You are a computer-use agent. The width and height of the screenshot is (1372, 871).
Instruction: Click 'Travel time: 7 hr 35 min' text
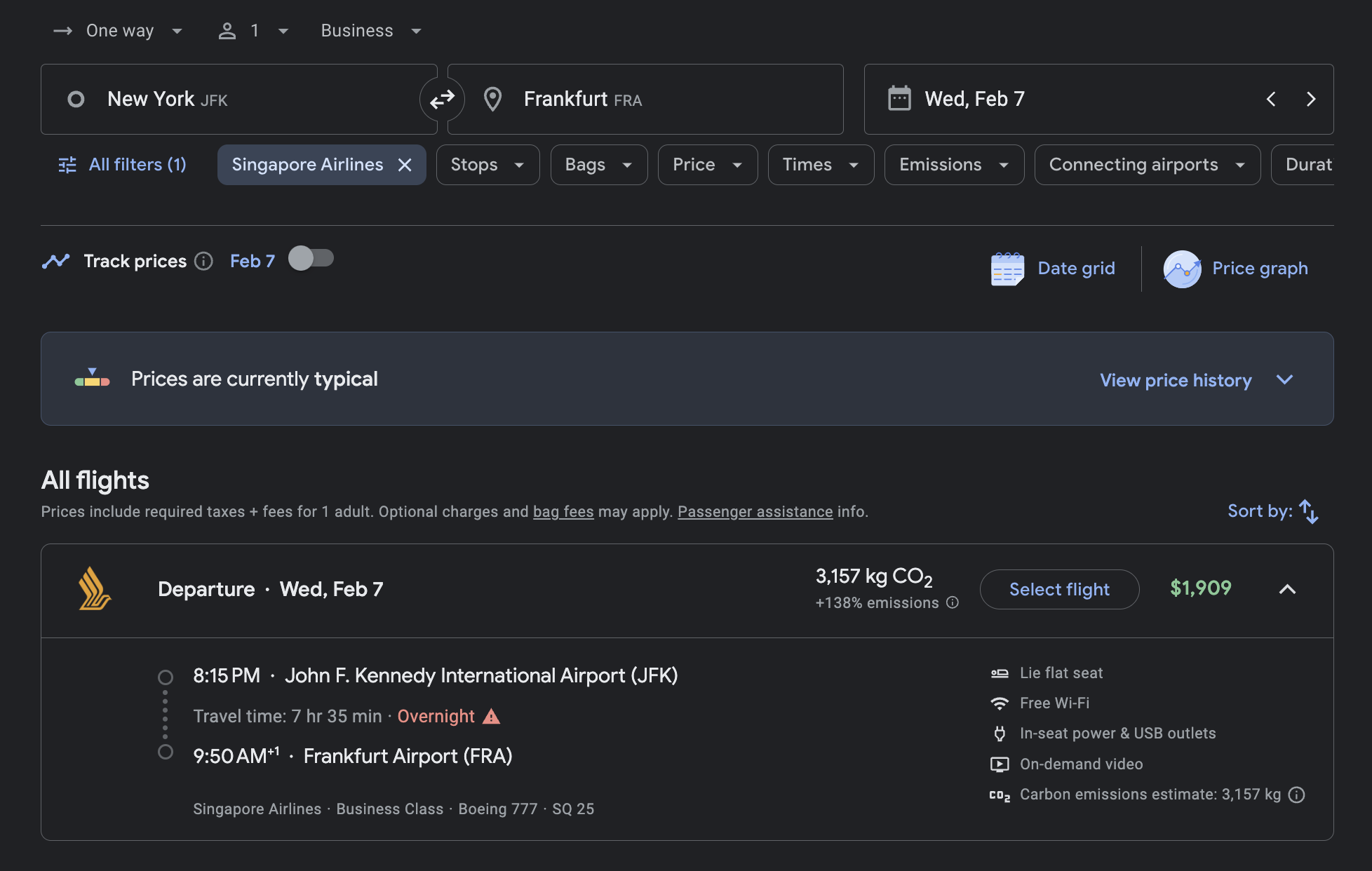tap(288, 716)
